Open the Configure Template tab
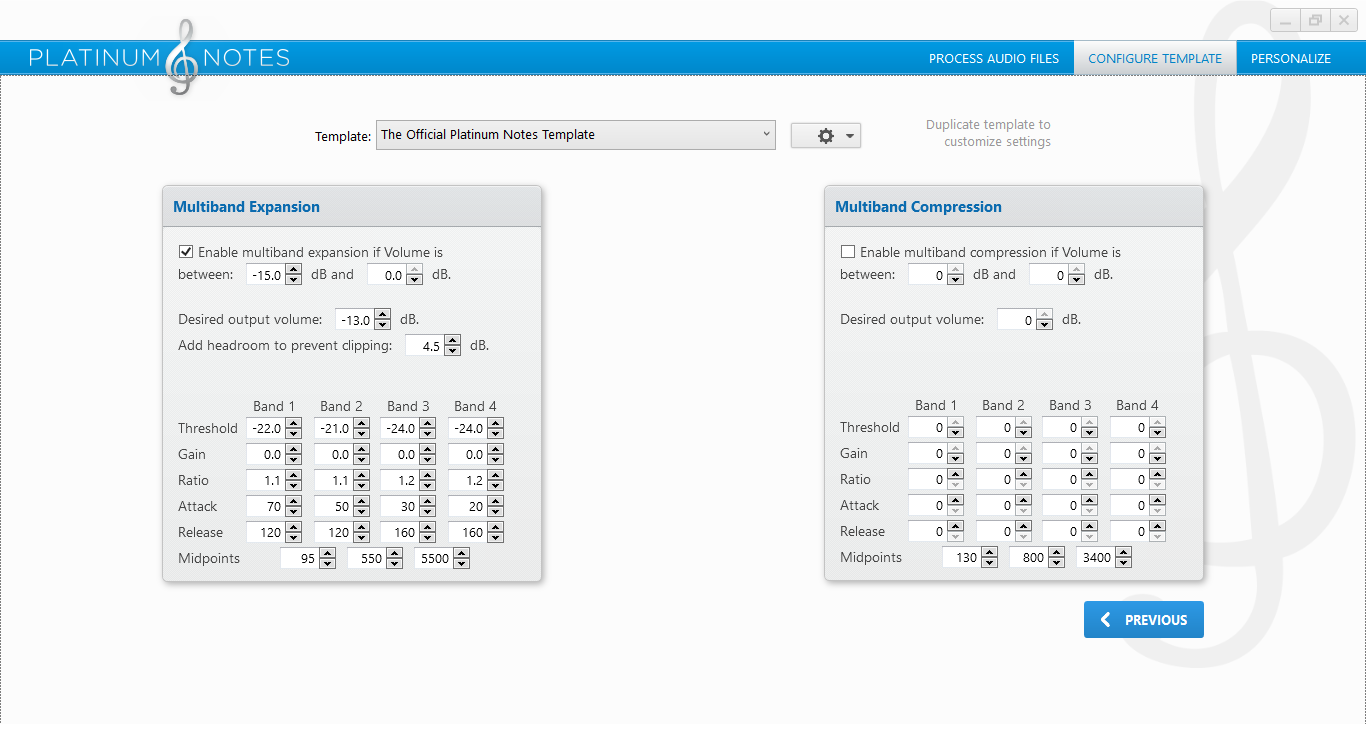 pos(1155,58)
